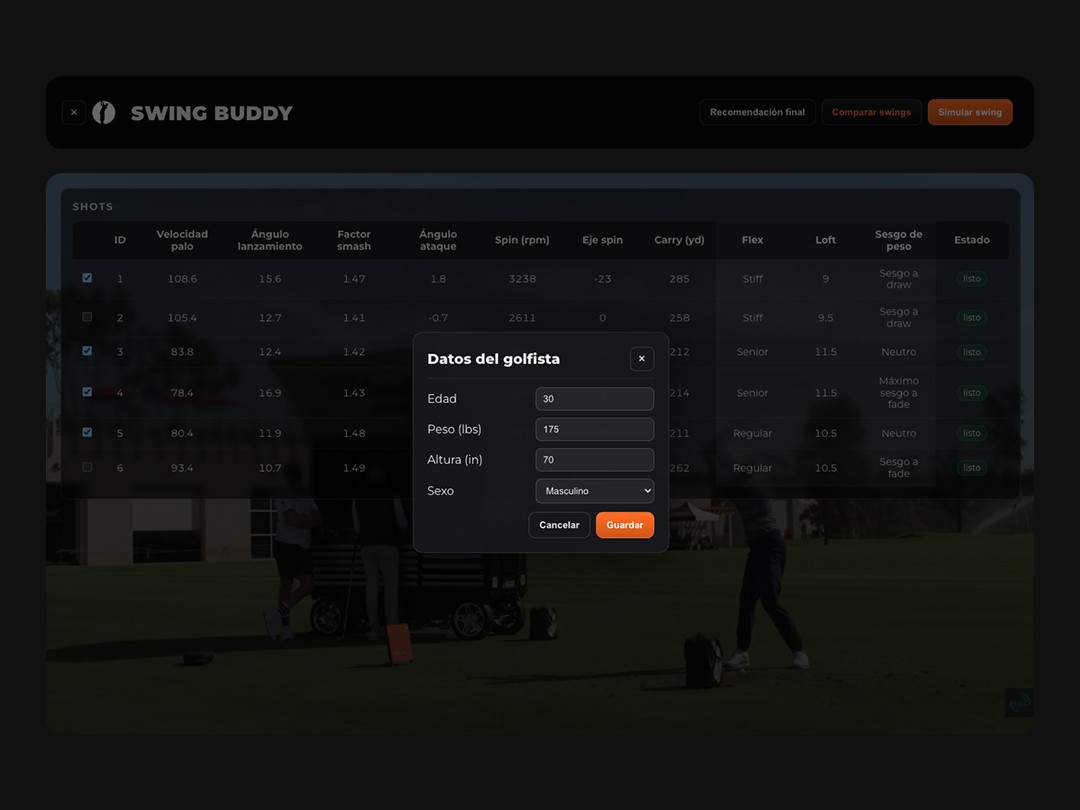Viewport: 1080px width, 810px height.
Task: Click the Flex column header
Action: [752, 240]
